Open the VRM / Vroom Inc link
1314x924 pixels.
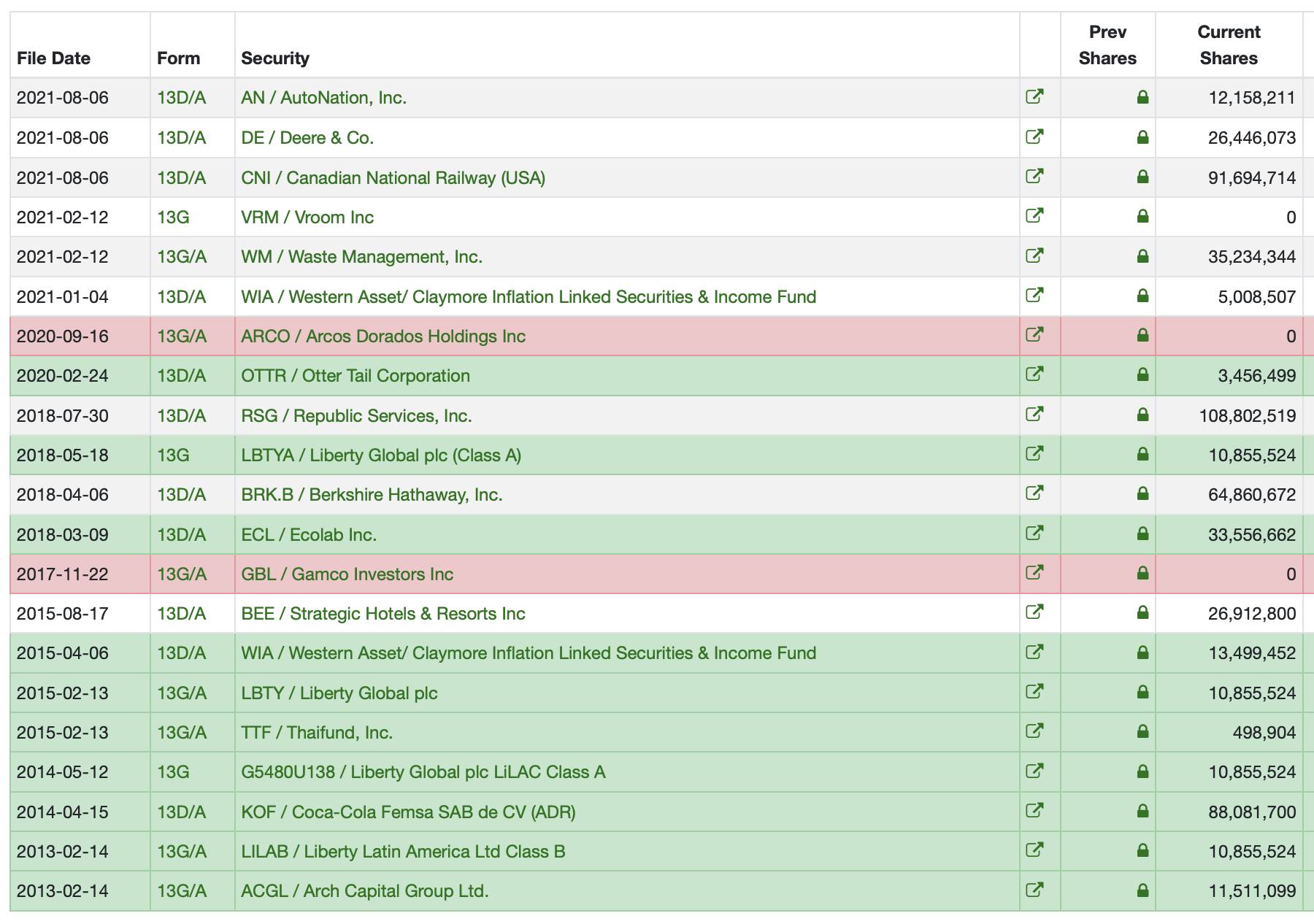pyautogui.click(x=307, y=217)
